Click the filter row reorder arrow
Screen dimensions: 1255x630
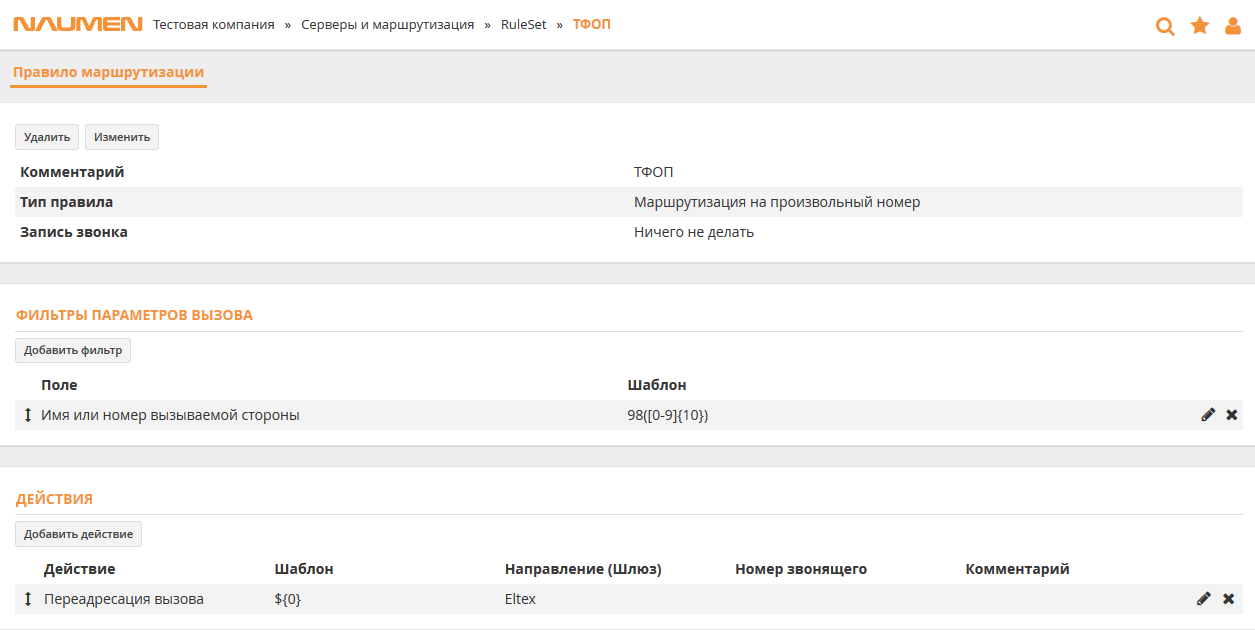[x=28, y=415]
